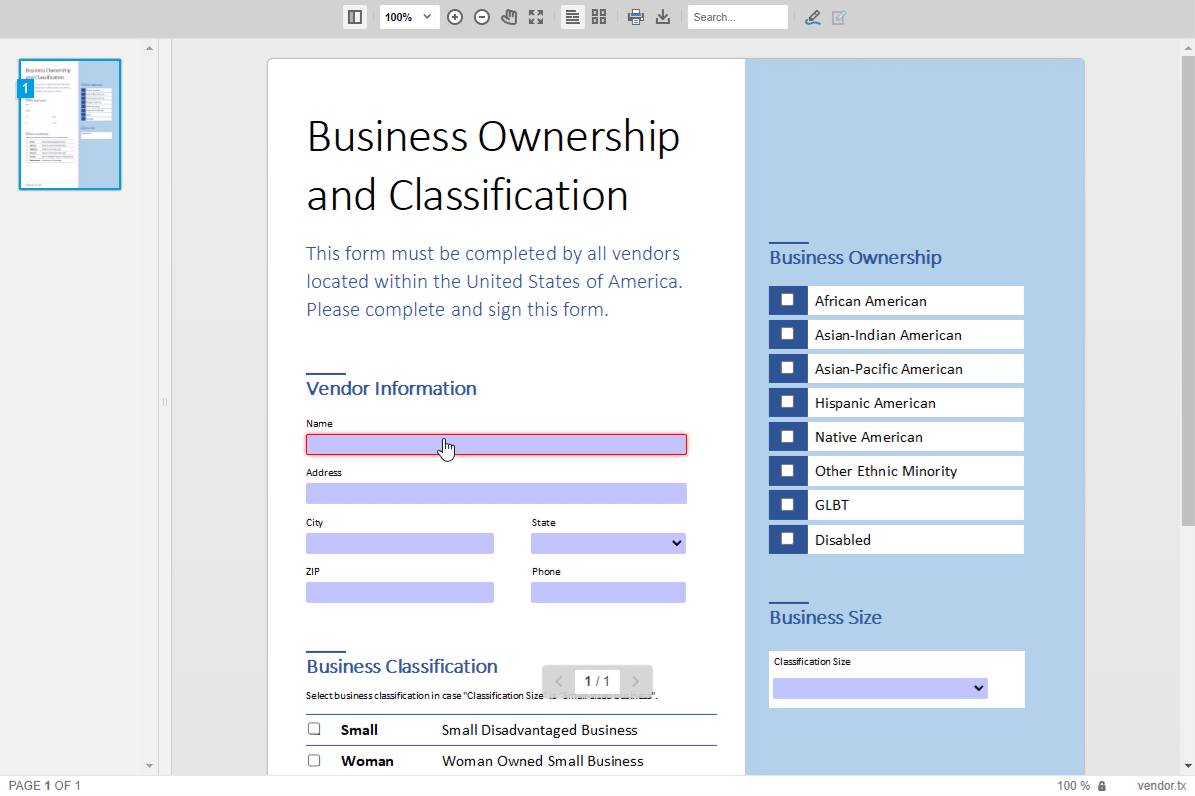Enter full screen mode
Image resolution: width=1195 pixels, height=796 pixels.
coord(536,17)
